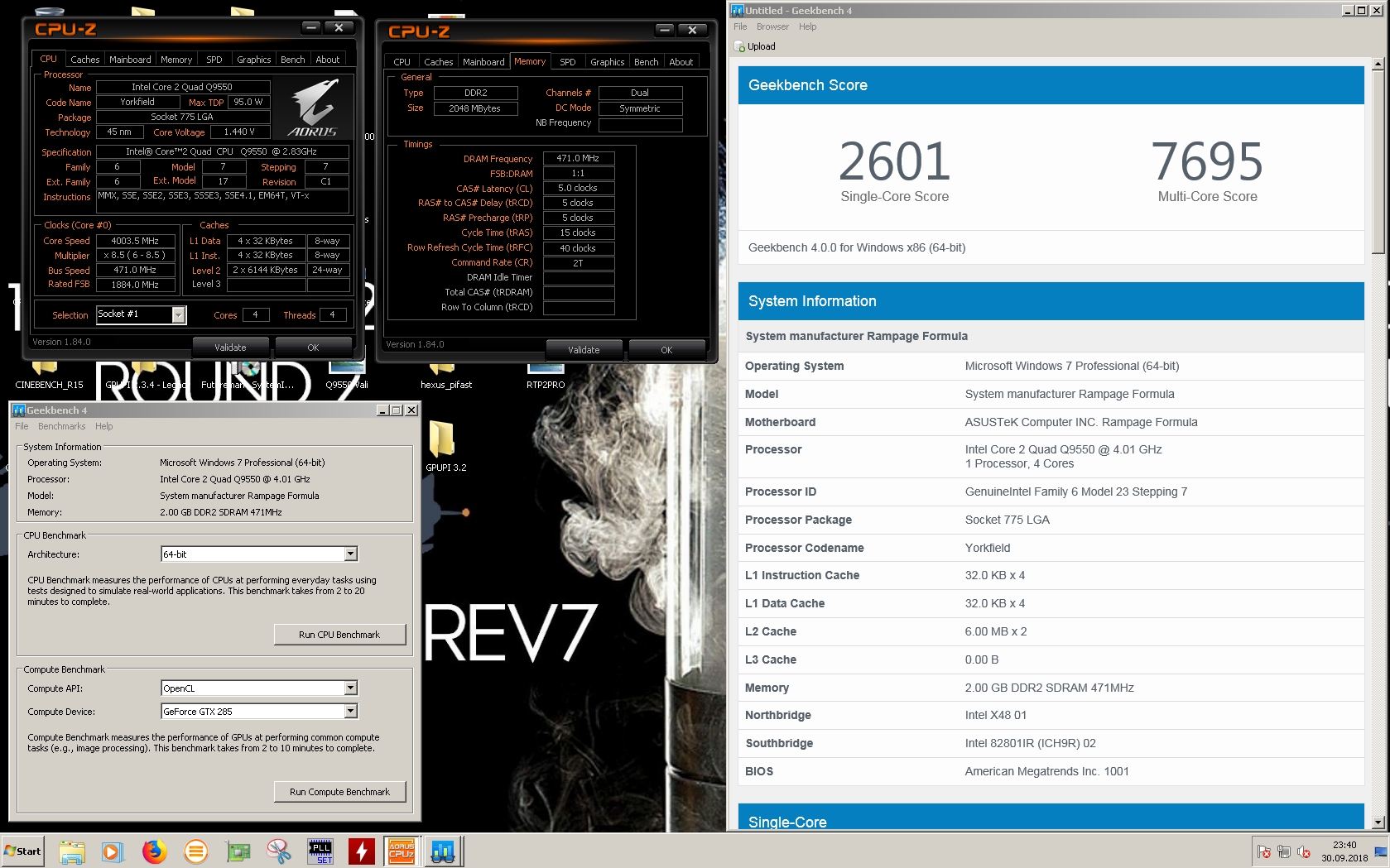Click the Rated FSB 1884.0 MHz field

point(135,285)
